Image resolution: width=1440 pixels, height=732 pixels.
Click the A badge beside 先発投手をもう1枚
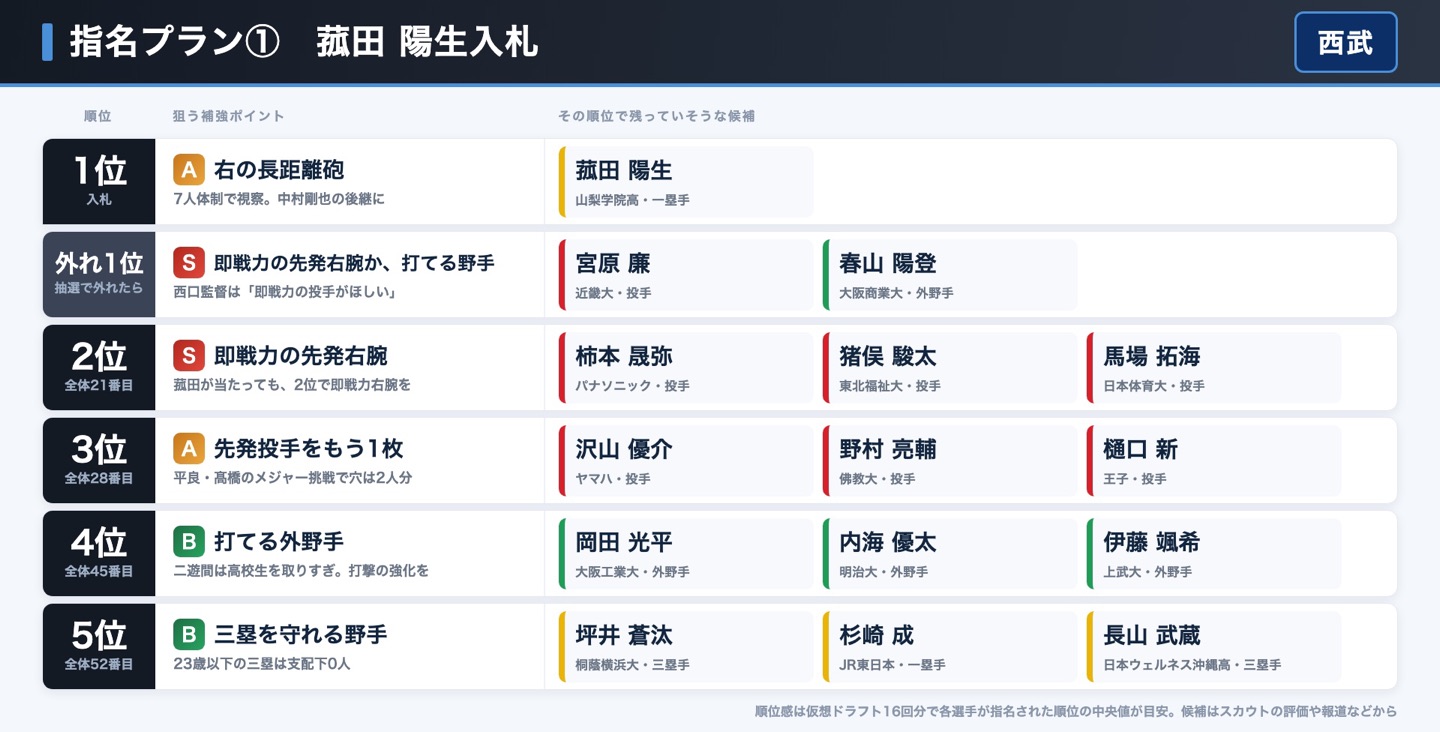pyautogui.click(x=189, y=449)
